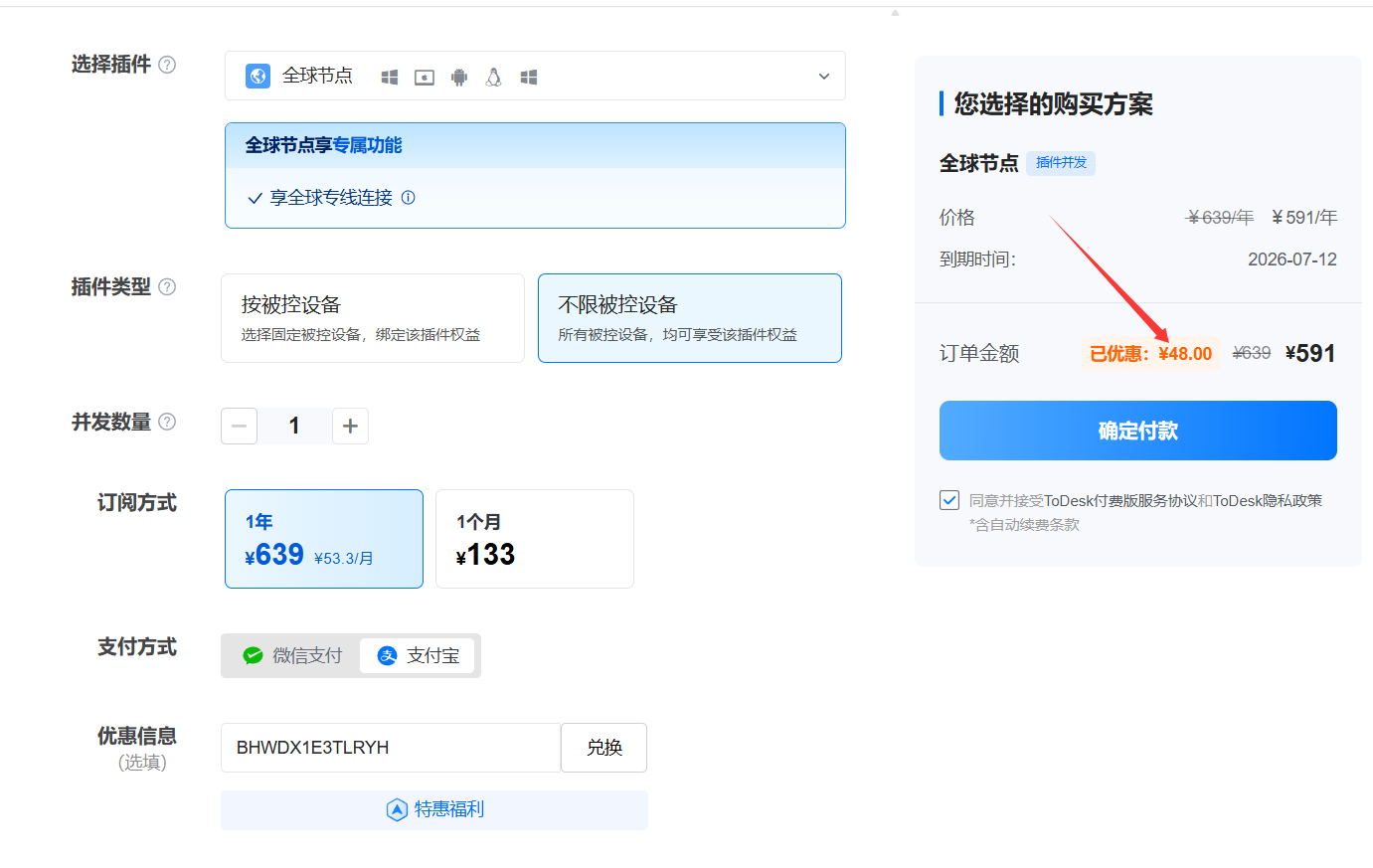Viewport: 1373px width, 868px height.
Task: Choose the 1个月 ¥133 subscription
Action: 535,539
